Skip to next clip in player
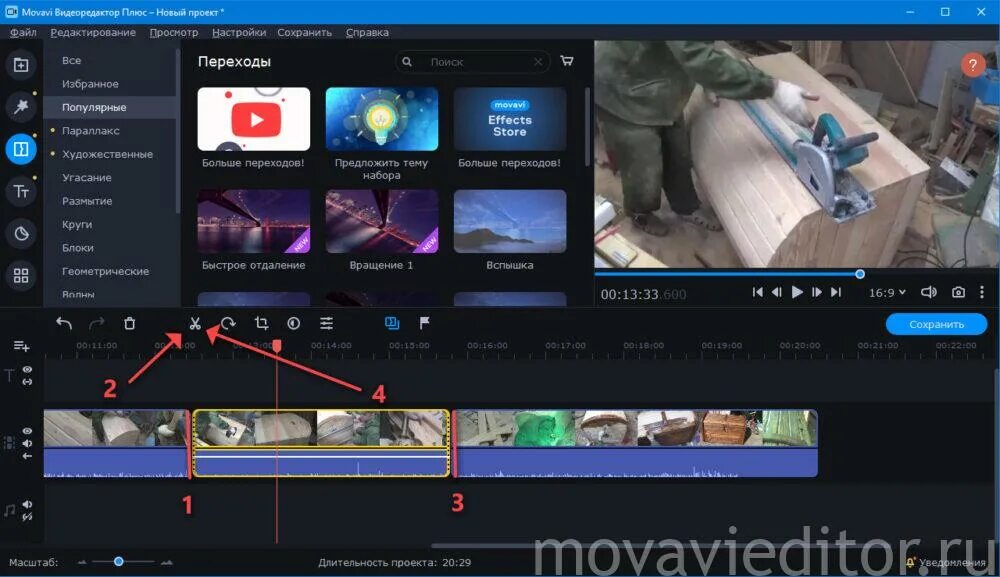 [836, 292]
